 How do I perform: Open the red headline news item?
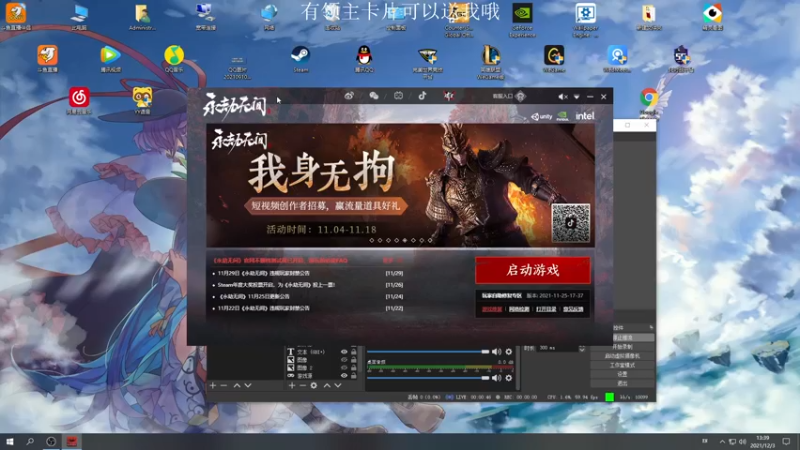coord(280,261)
